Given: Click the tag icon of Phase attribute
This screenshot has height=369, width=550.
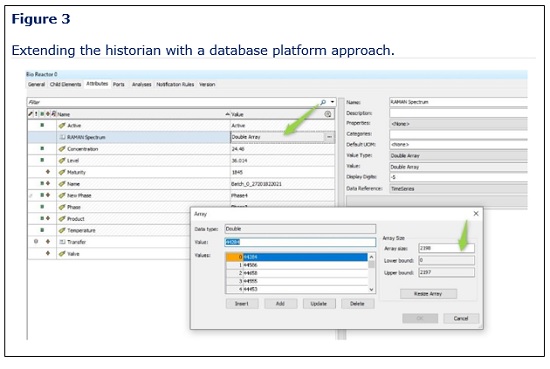Looking at the screenshot, I should [x=62, y=207].
